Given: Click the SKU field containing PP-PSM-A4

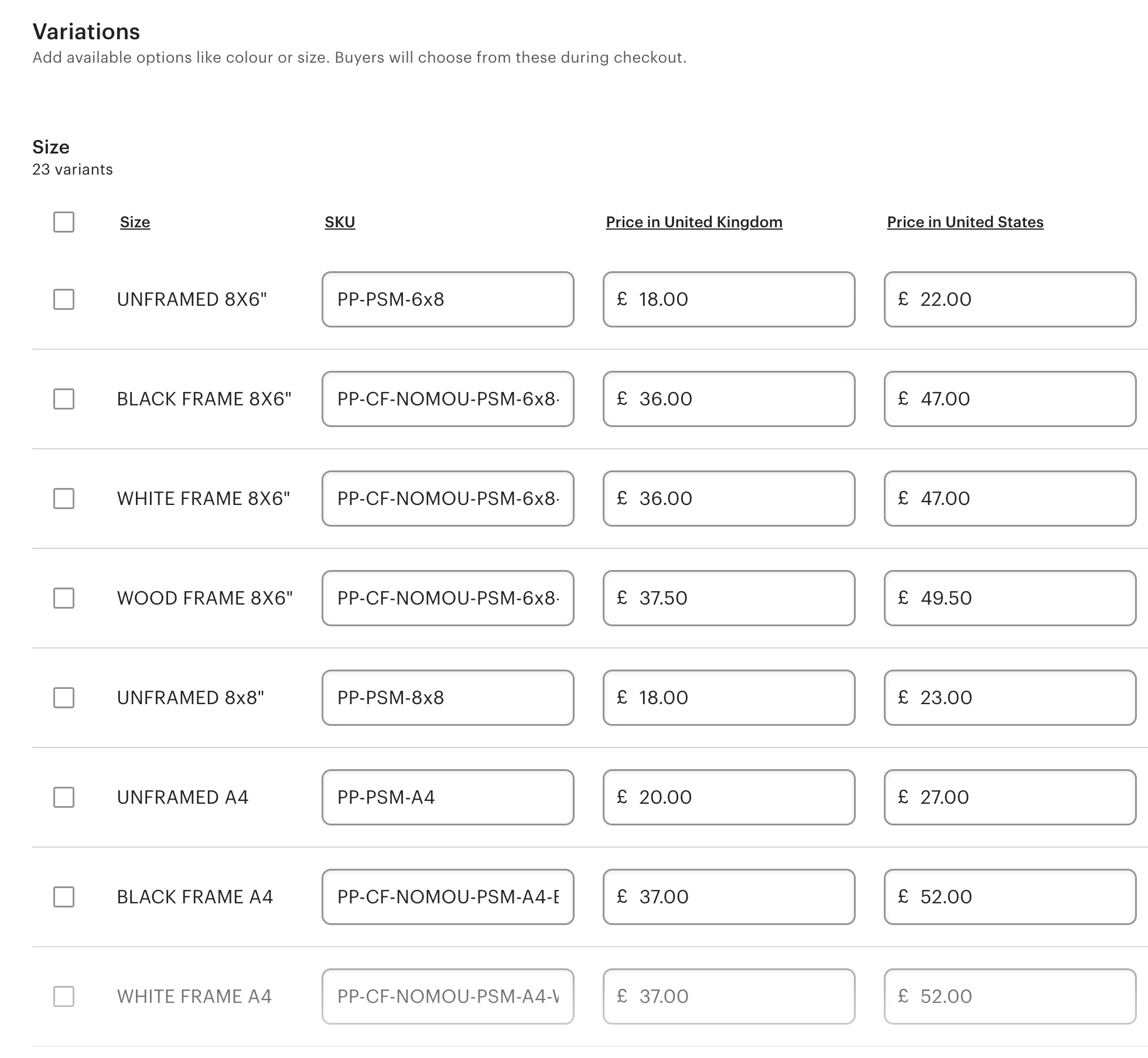Looking at the screenshot, I should pyautogui.click(x=447, y=797).
